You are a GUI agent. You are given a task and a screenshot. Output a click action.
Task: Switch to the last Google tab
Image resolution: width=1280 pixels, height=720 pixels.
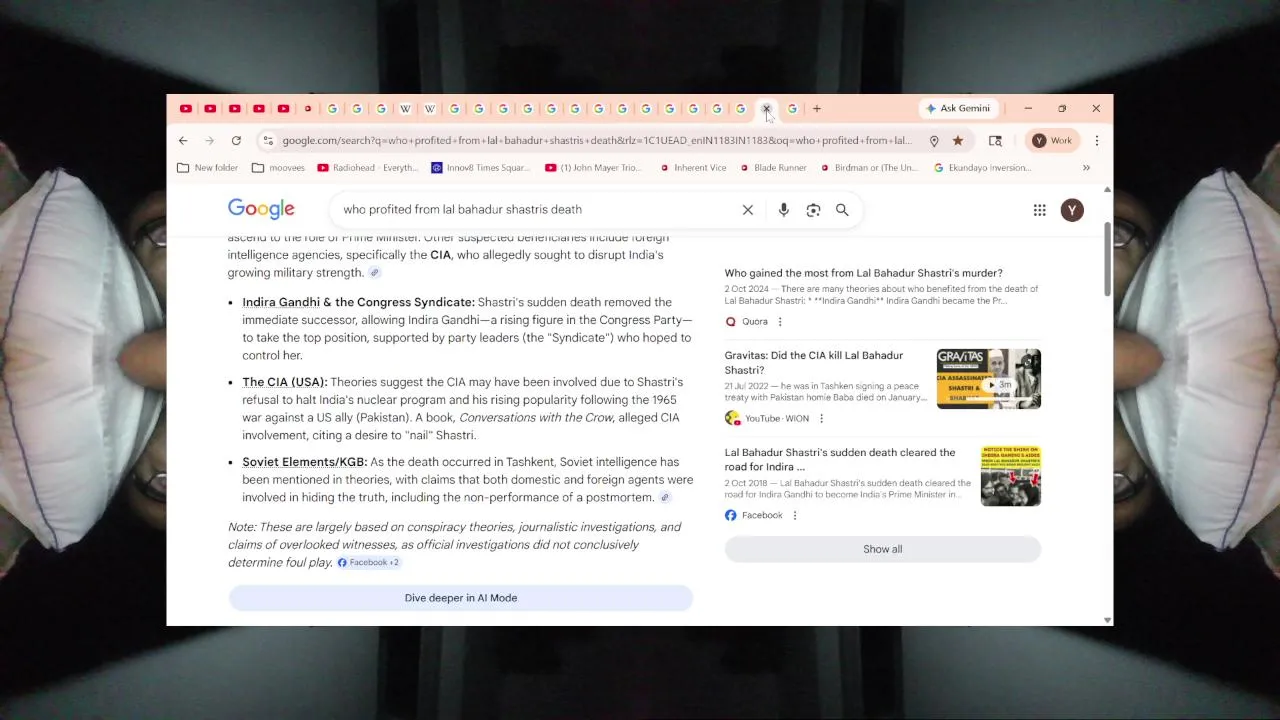(x=792, y=108)
